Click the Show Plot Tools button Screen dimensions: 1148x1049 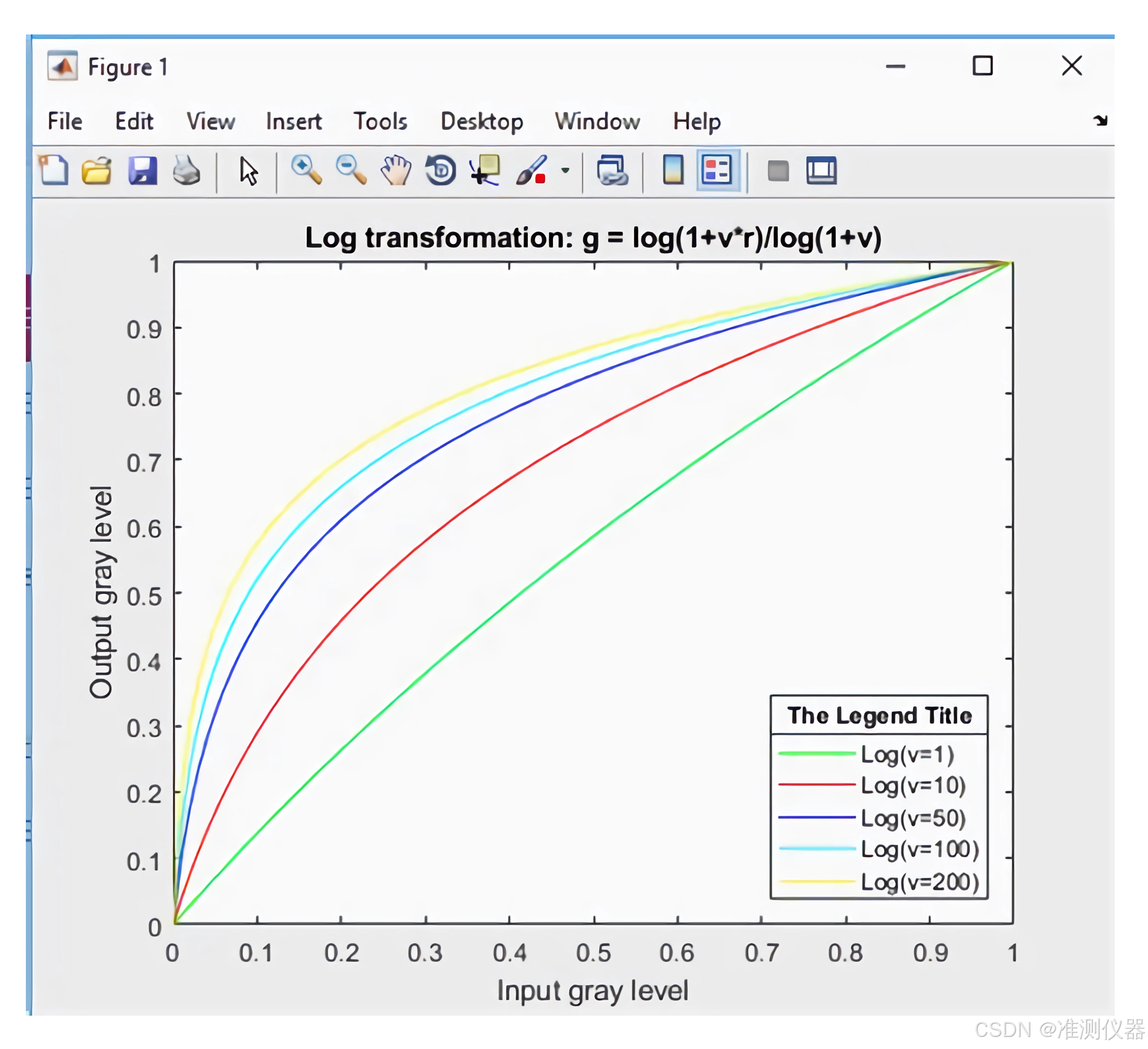coord(821,170)
